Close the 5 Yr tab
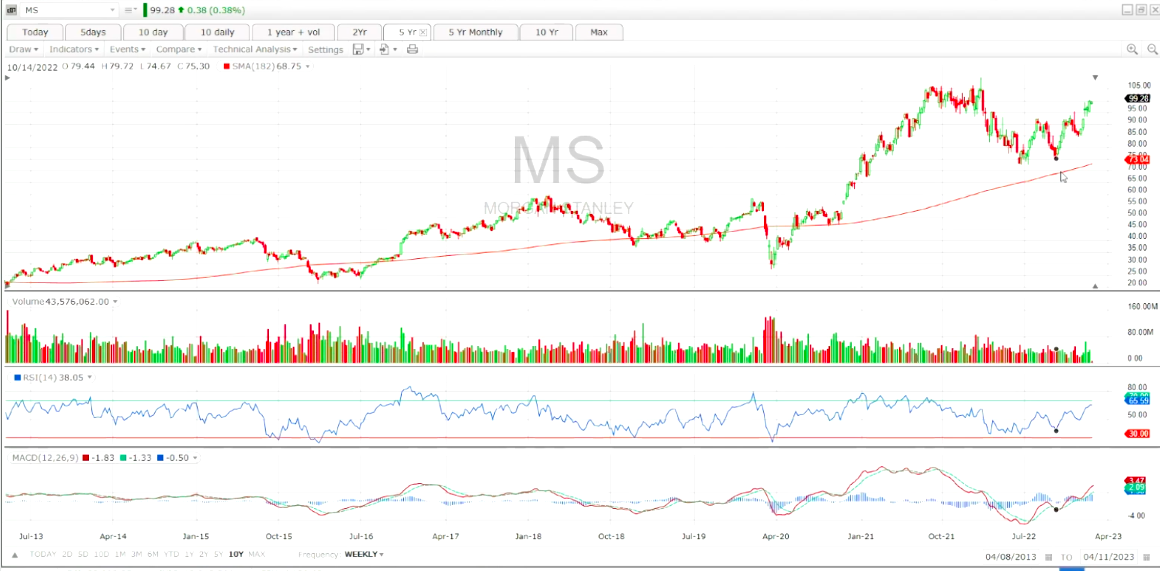The width and height of the screenshot is (1160, 571). (x=423, y=33)
